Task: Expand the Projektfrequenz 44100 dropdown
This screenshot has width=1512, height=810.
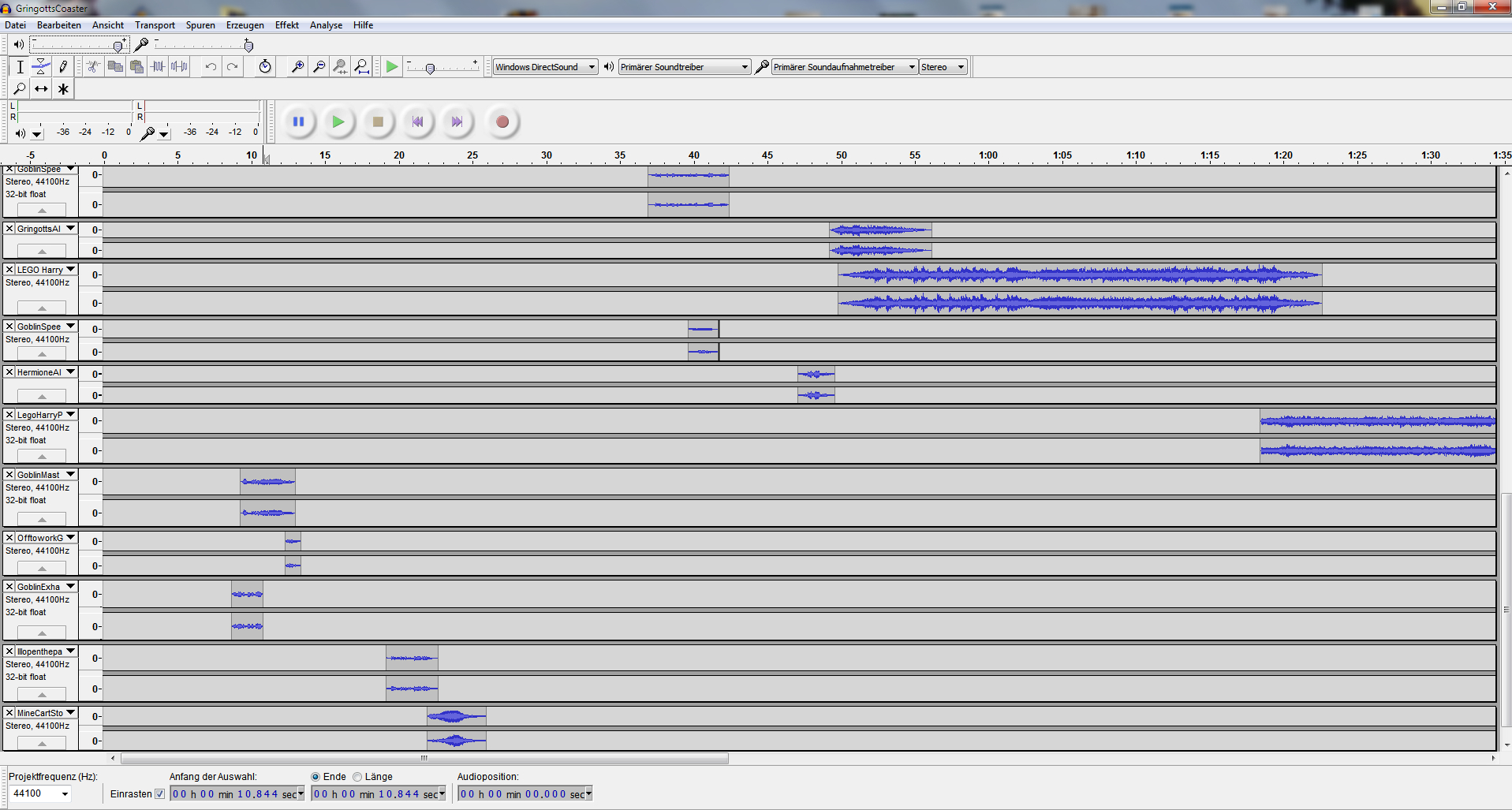Action: 40,793
